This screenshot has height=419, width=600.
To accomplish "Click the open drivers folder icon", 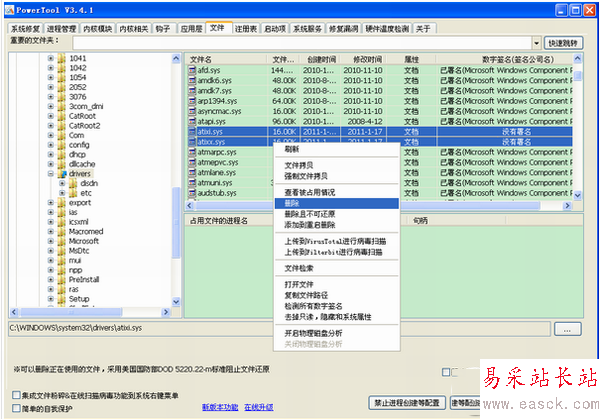I will [x=62, y=174].
